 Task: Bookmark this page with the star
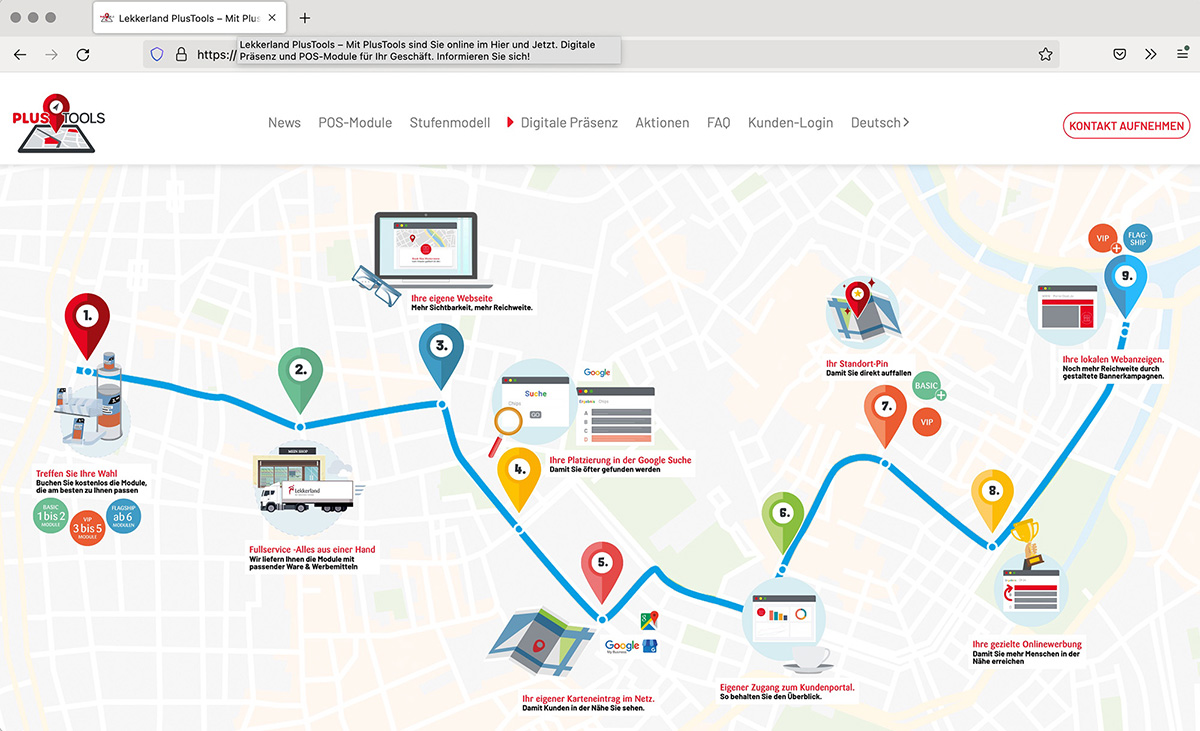pyautogui.click(x=1045, y=55)
